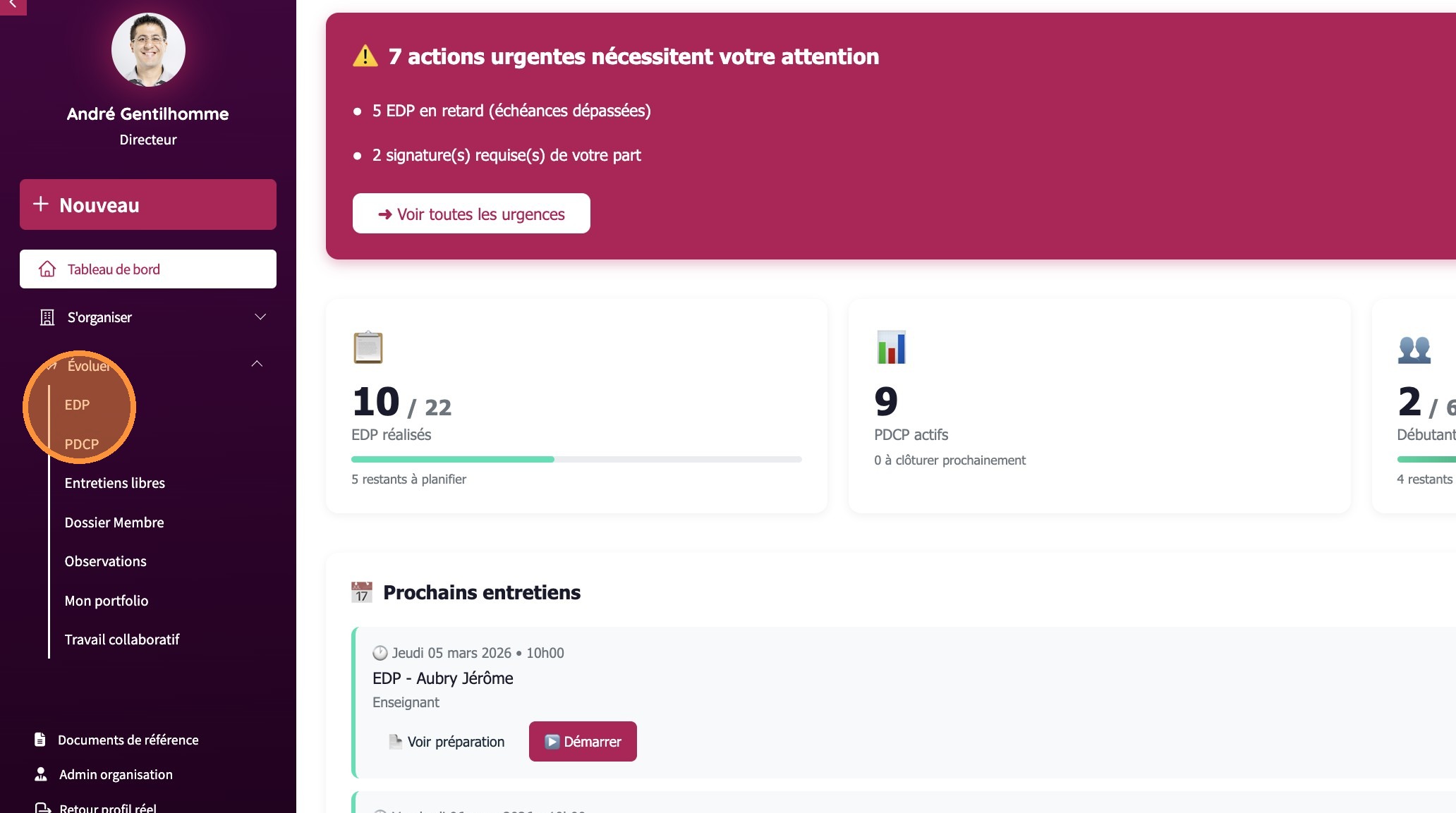This screenshot has width=1456, height=813.
Task: Open the EDP menu entry
Action: tap(78, 405)
